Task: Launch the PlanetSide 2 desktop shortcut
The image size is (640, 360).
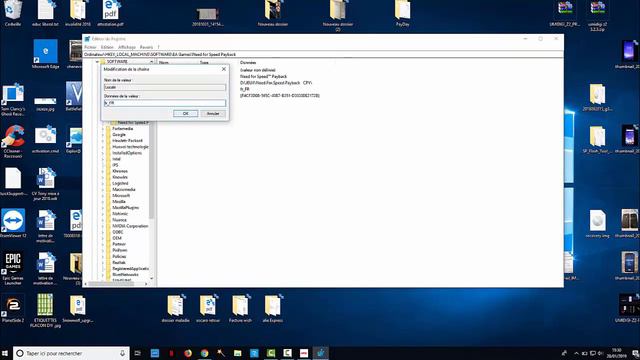Action: (x=13, y=308)
